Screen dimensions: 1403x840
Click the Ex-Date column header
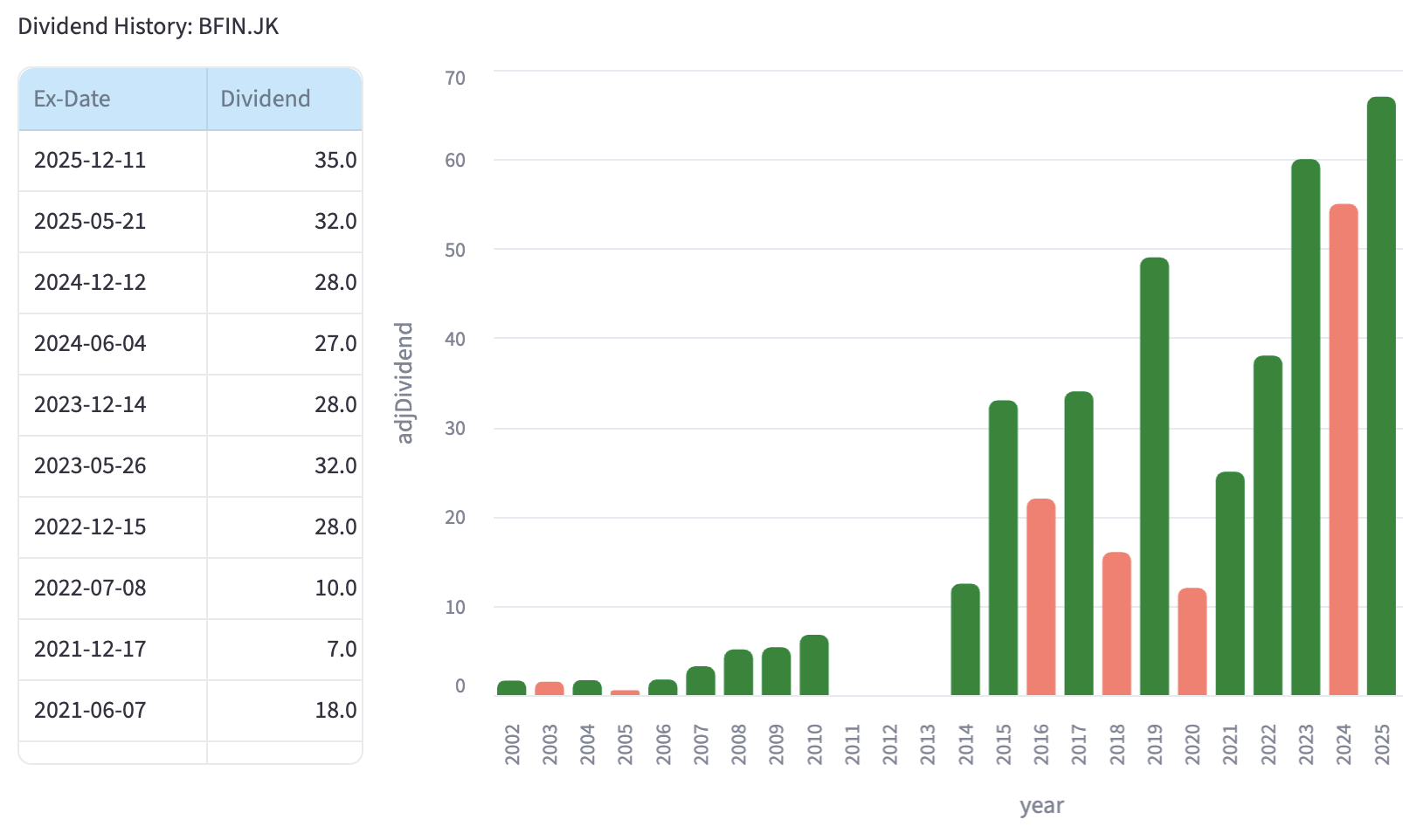73,99
